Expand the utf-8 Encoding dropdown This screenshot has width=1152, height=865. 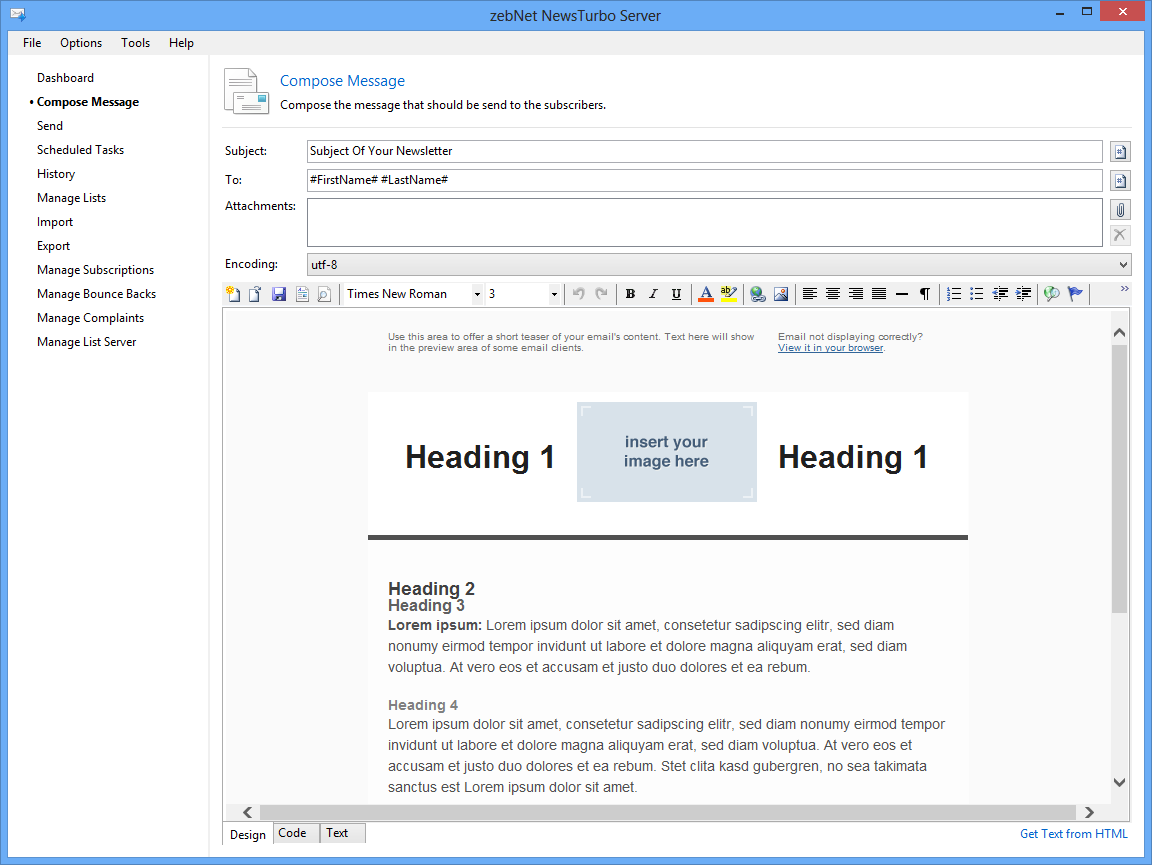[1121, 264]
